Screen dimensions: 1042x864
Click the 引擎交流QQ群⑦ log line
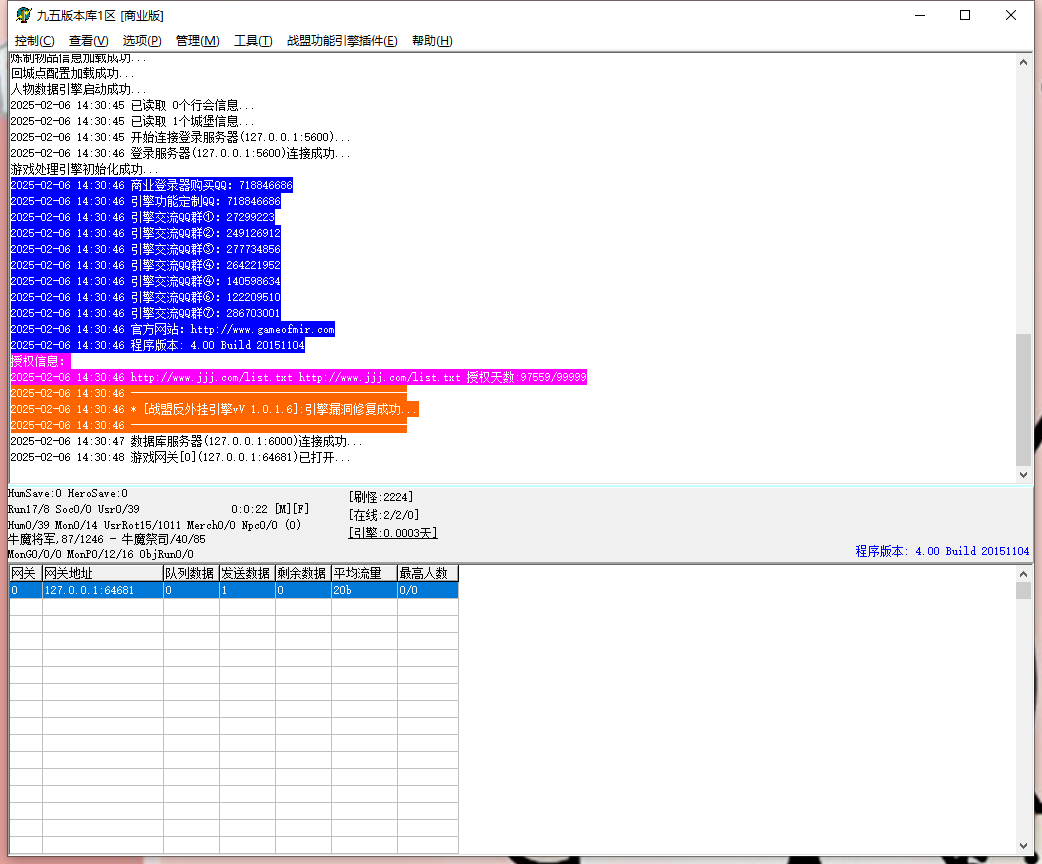point(146,313)
